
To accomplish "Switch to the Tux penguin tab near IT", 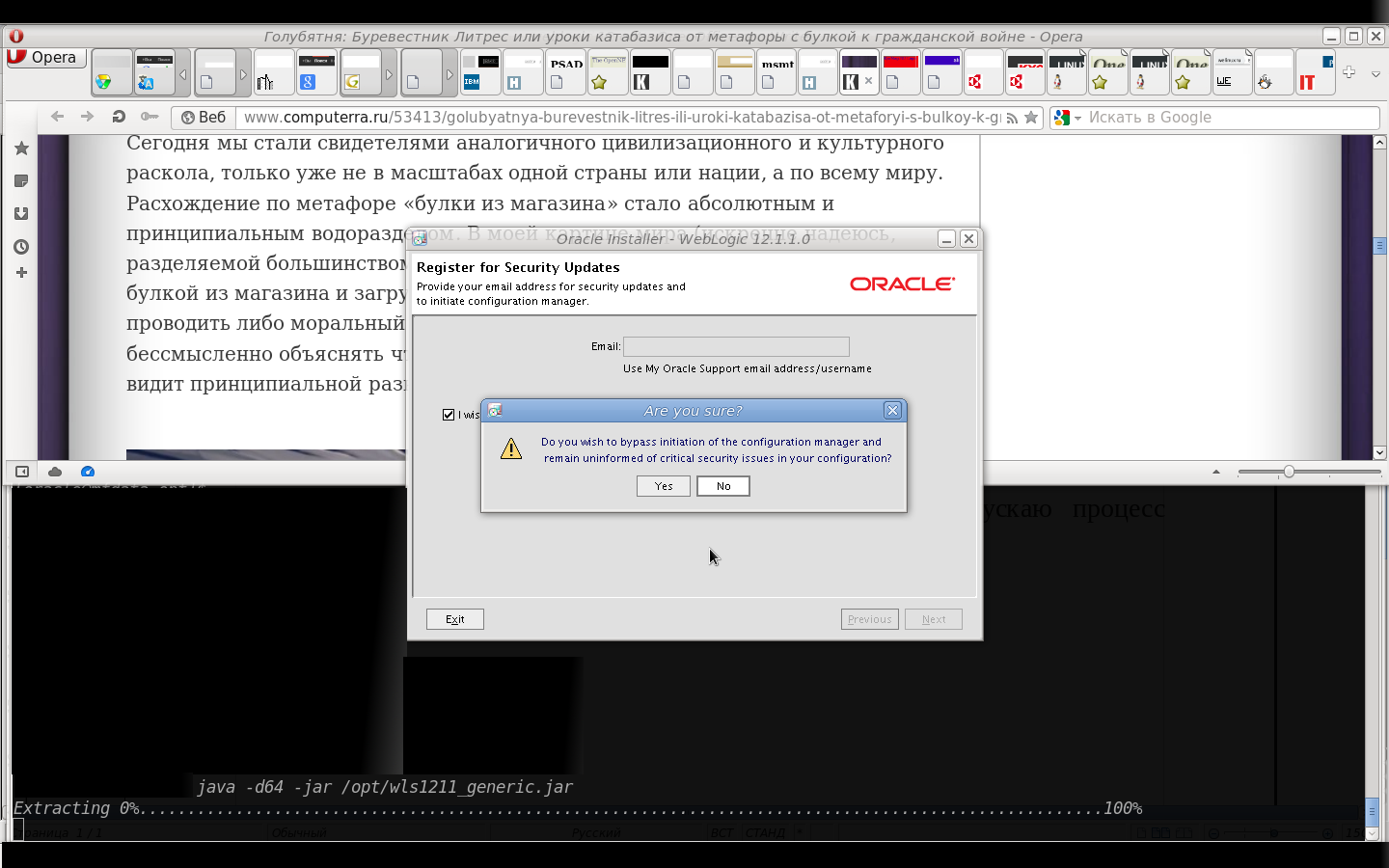I will [1273, 72].
